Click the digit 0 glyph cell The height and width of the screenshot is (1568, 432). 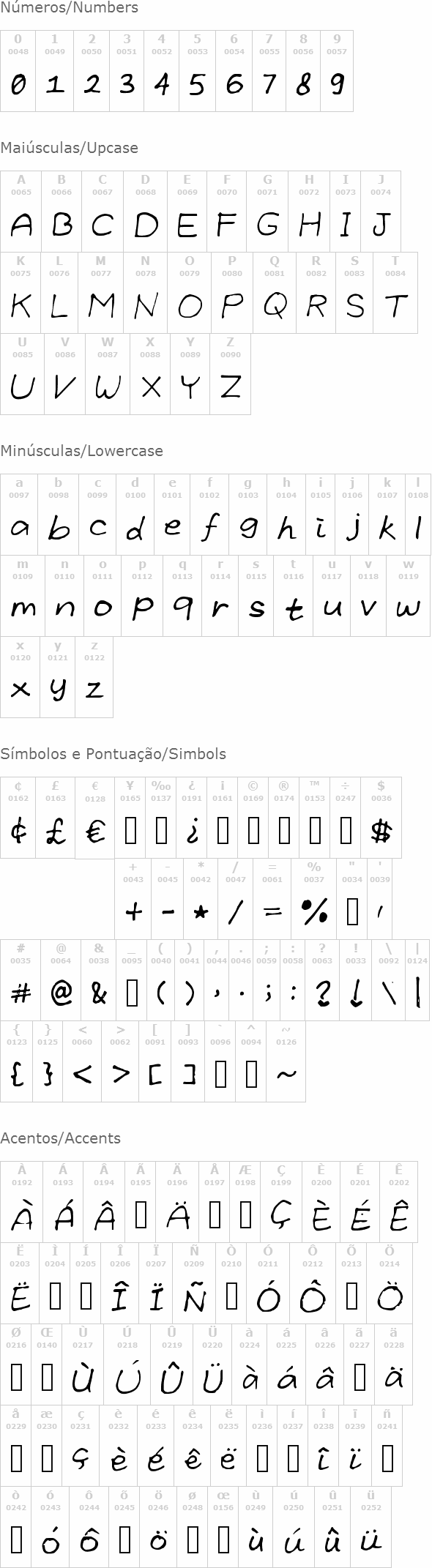pyautogui.click(x=18, y=71)
